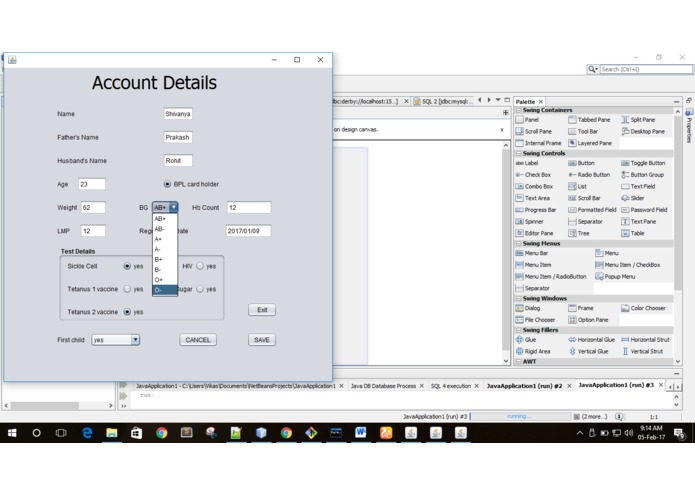Click the Weight input field
695x494 pixels.
click(93, 207)
